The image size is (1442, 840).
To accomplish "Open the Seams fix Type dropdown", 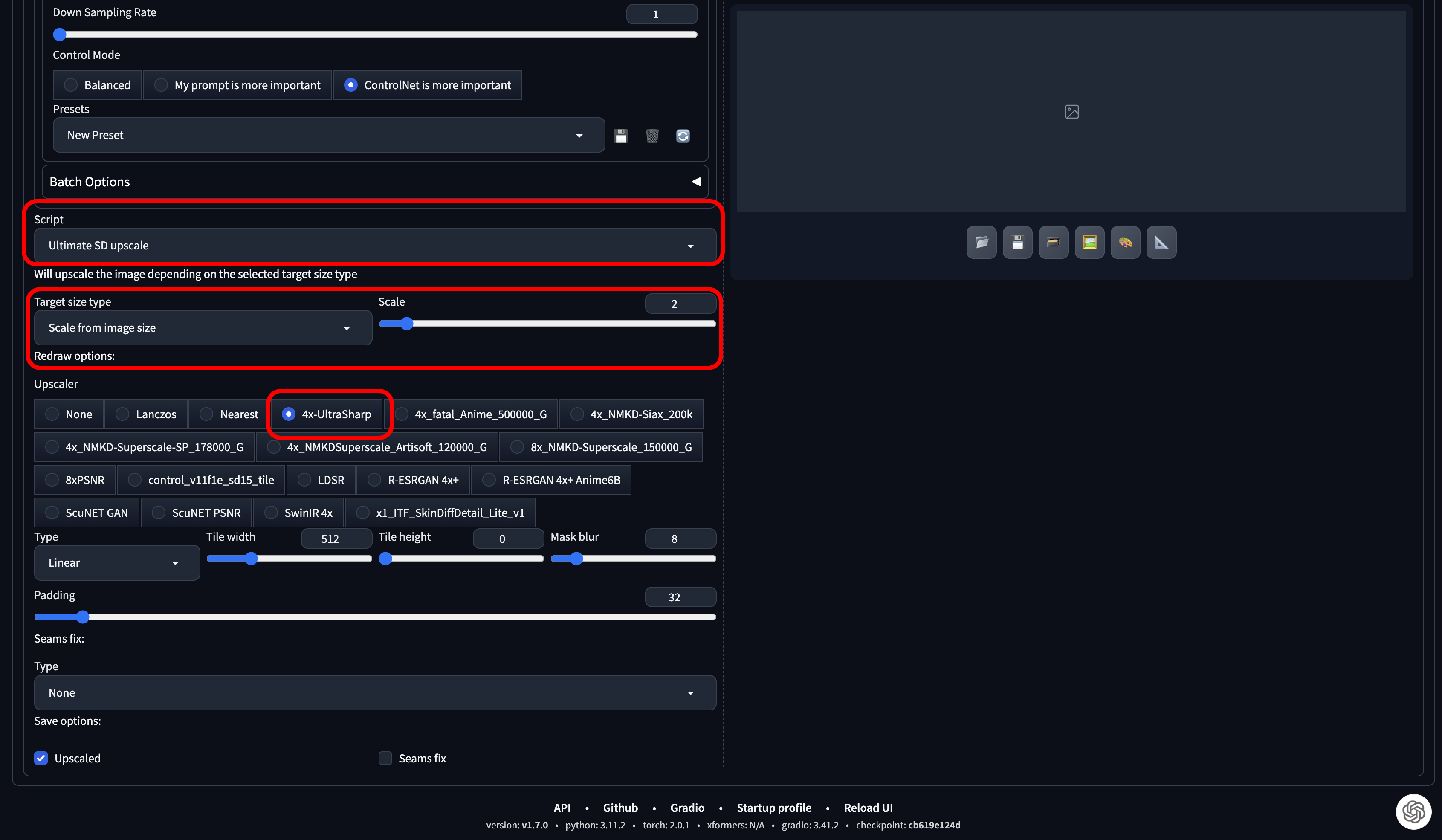I will click(x=375, y=692).
